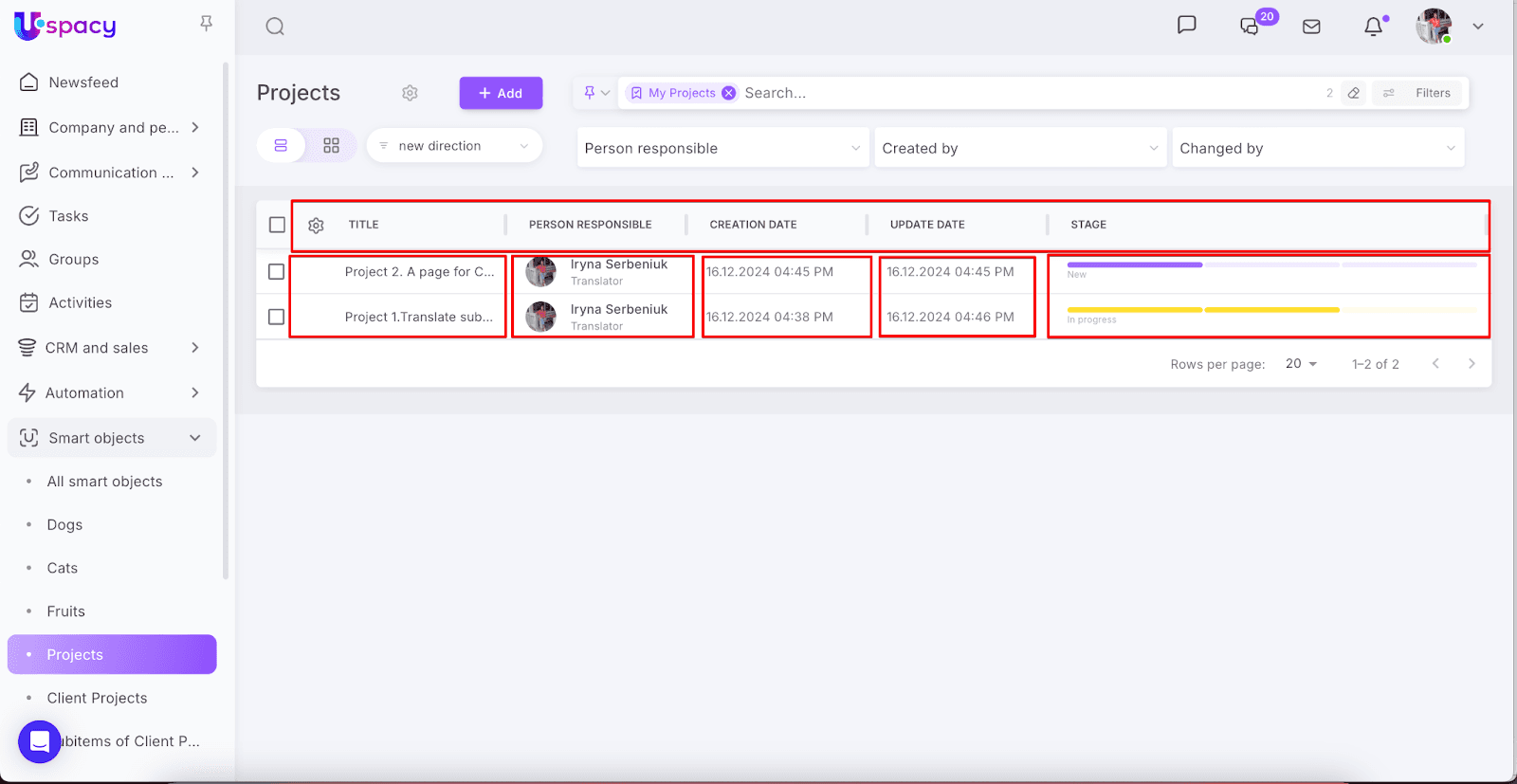
Task: Clear filters with the eraser icon
Action: click(x=1354, y=93)
